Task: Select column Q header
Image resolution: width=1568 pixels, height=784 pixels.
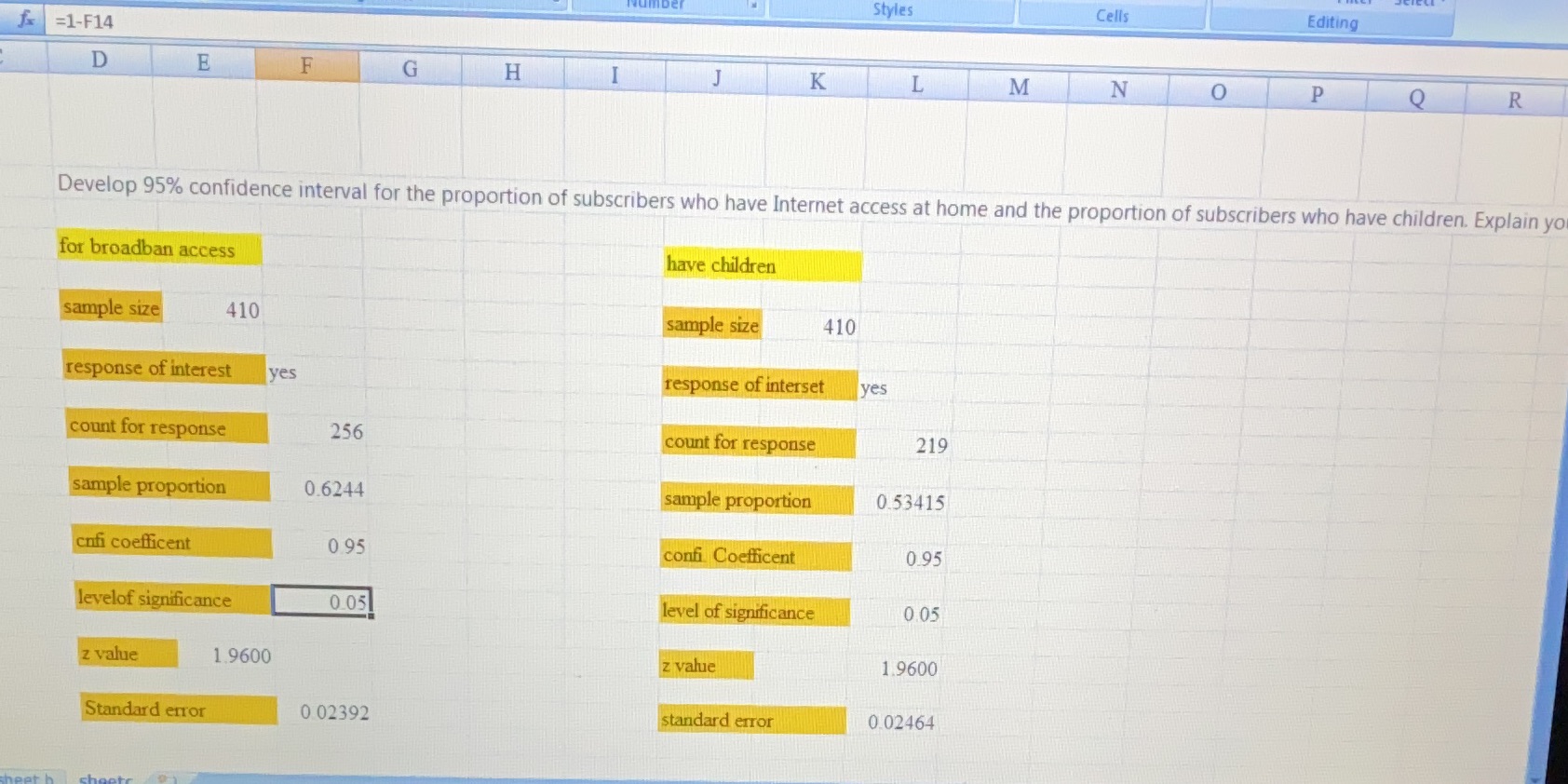Action: point(1416,98)
